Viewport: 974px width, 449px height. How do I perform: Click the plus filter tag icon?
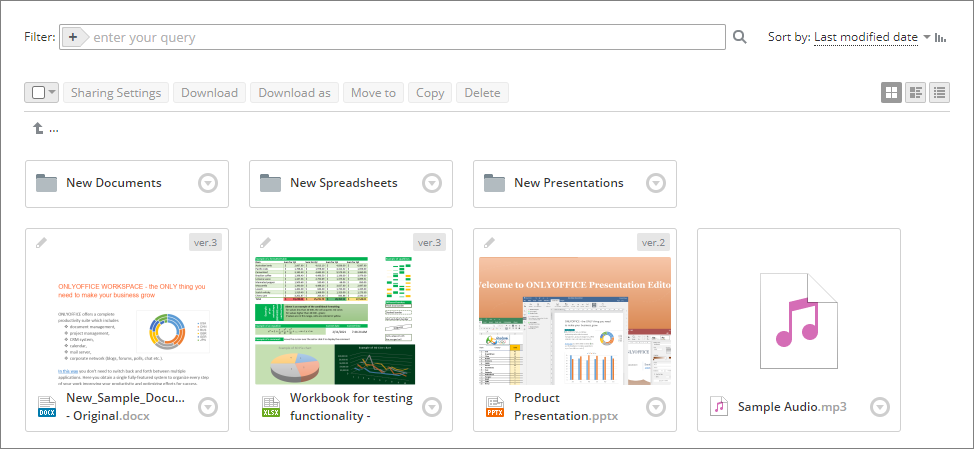click(75, 37)
